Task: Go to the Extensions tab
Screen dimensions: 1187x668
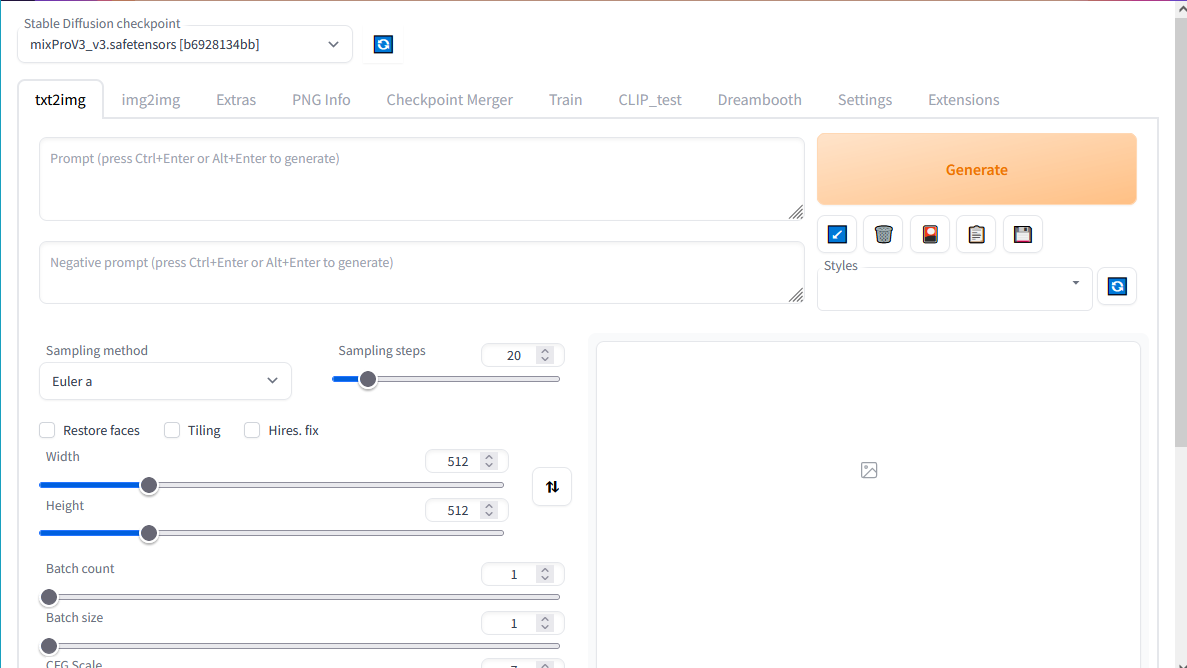Action: (x=963, y=100)
